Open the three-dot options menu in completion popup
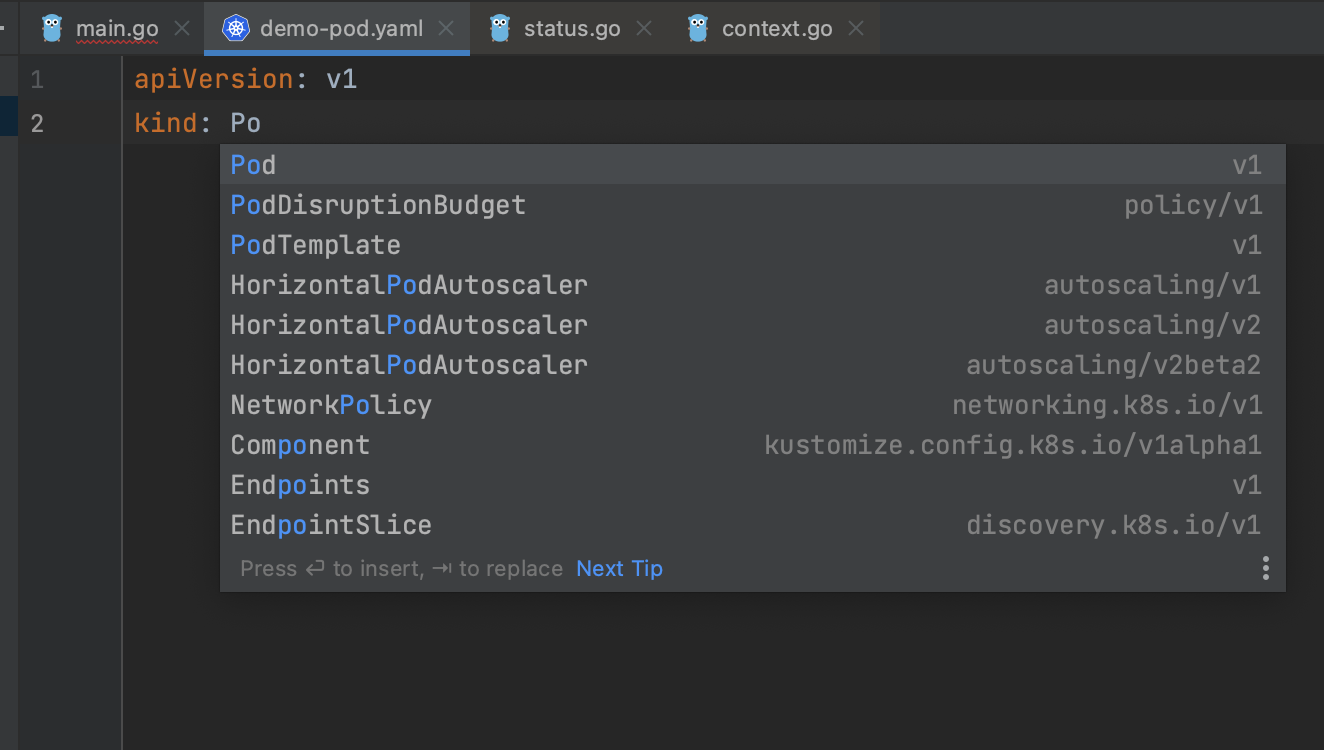Image resolution: width=1324 pixels, height=750 pixels. click(1265, 568)
